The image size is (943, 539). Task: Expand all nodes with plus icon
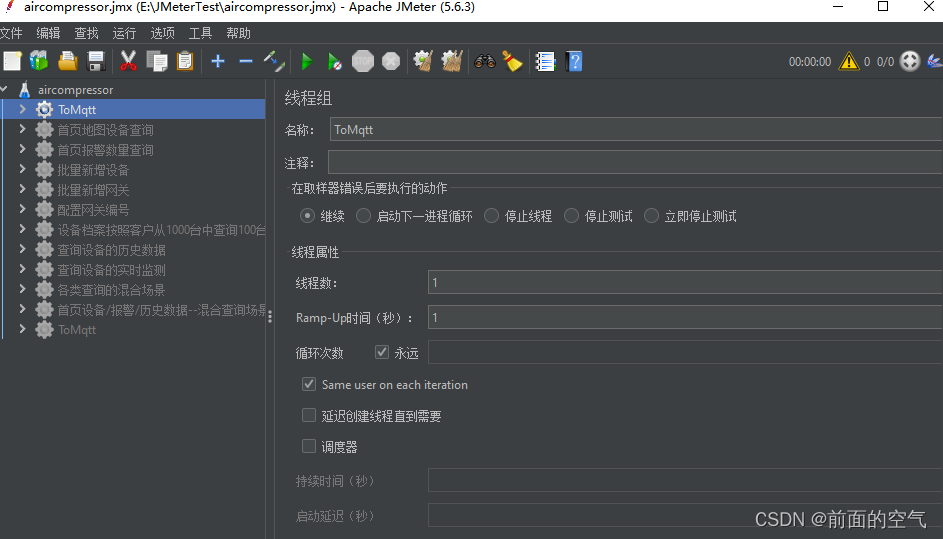pyautogui.click(x=218, y=61)
